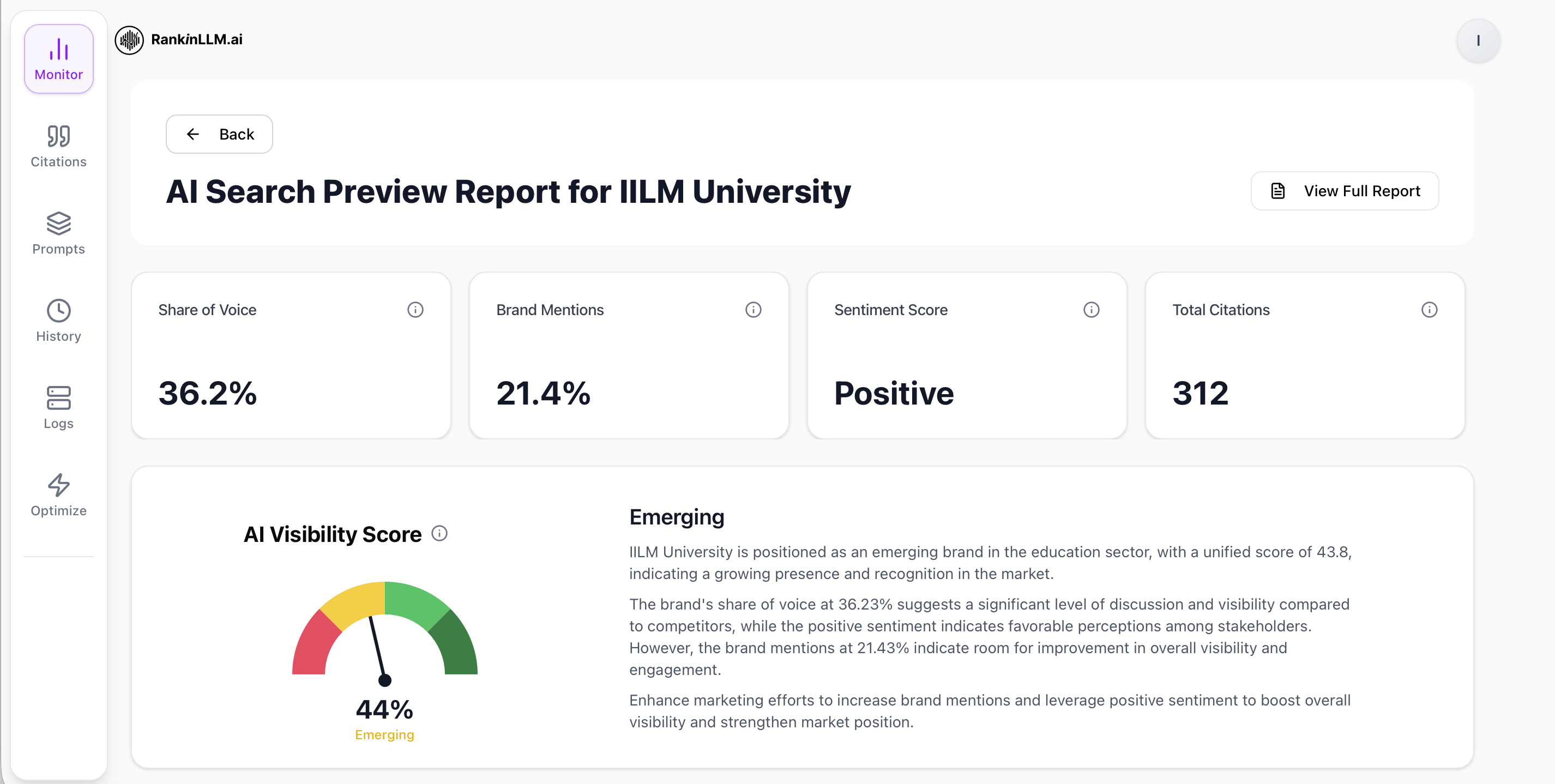The width and height of the screenshot is (1555, 784).
Task: Click the back arrow inside the Back button
Action: tap(193, 134)
